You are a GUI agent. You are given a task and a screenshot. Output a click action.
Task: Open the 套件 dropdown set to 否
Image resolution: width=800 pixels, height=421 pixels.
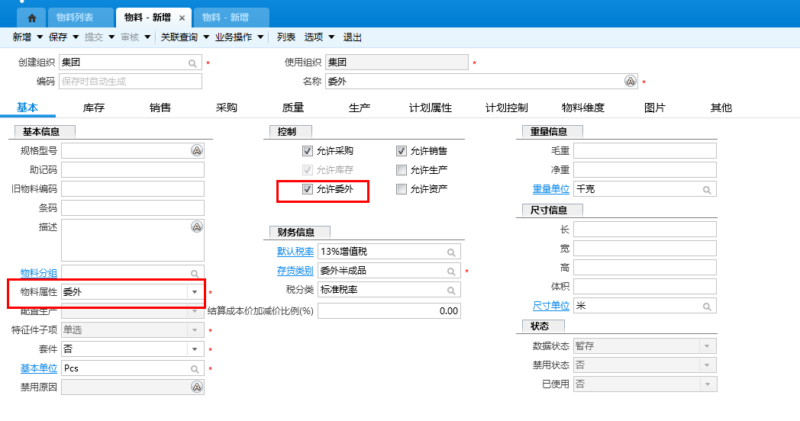(195, 349)
